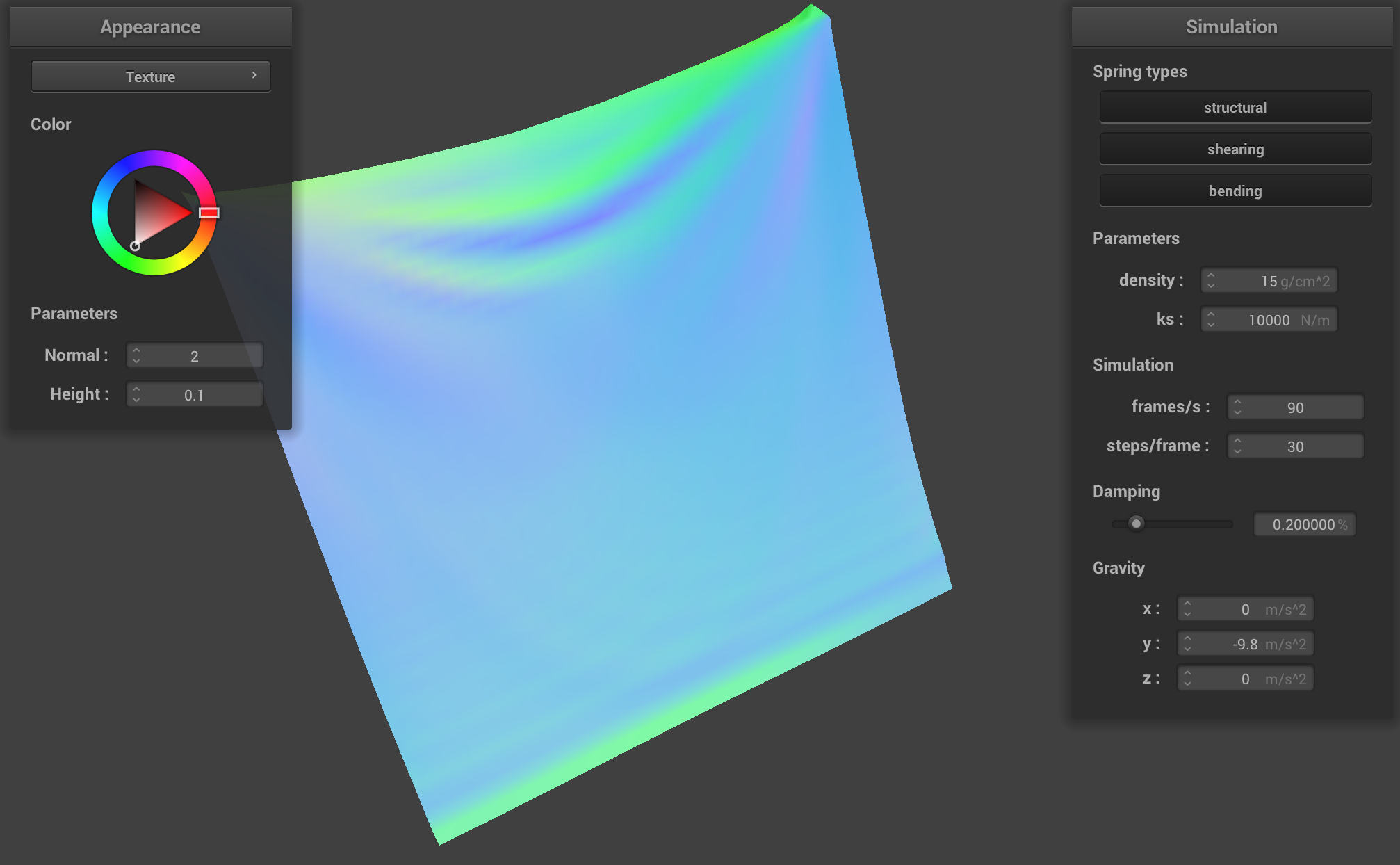Image resolution: width=1400 pixels, height=865 pixels.
Task: Toggle the shearing spring type
Action: (1235, 149)
